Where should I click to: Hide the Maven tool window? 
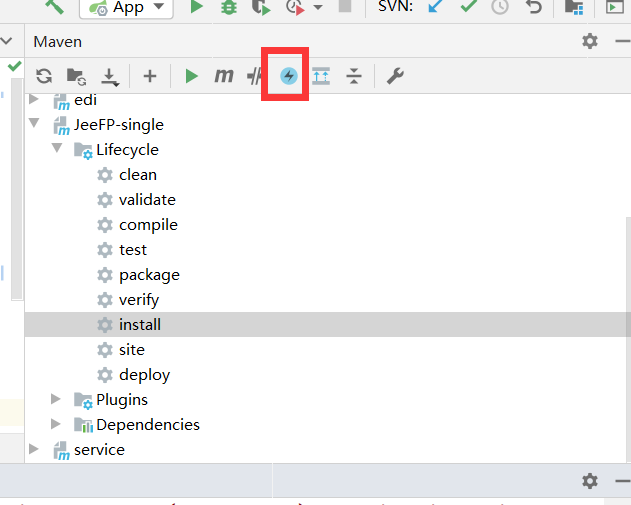tap(623, 41)
